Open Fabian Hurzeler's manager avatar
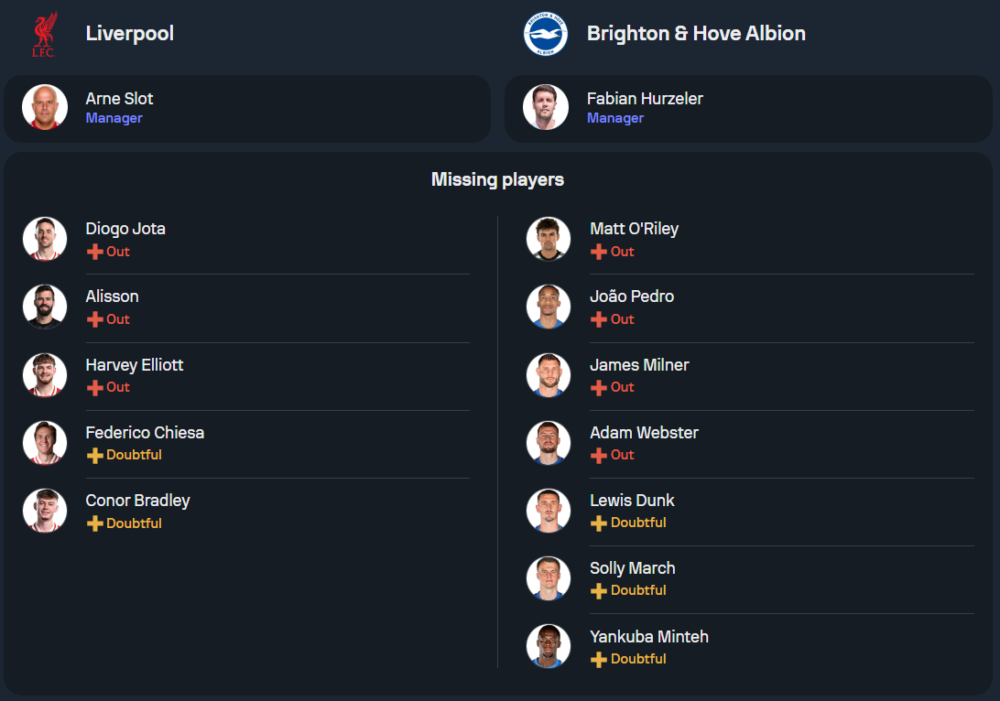The width and height of the screenshot is (1000, 701). click(546, 107)
